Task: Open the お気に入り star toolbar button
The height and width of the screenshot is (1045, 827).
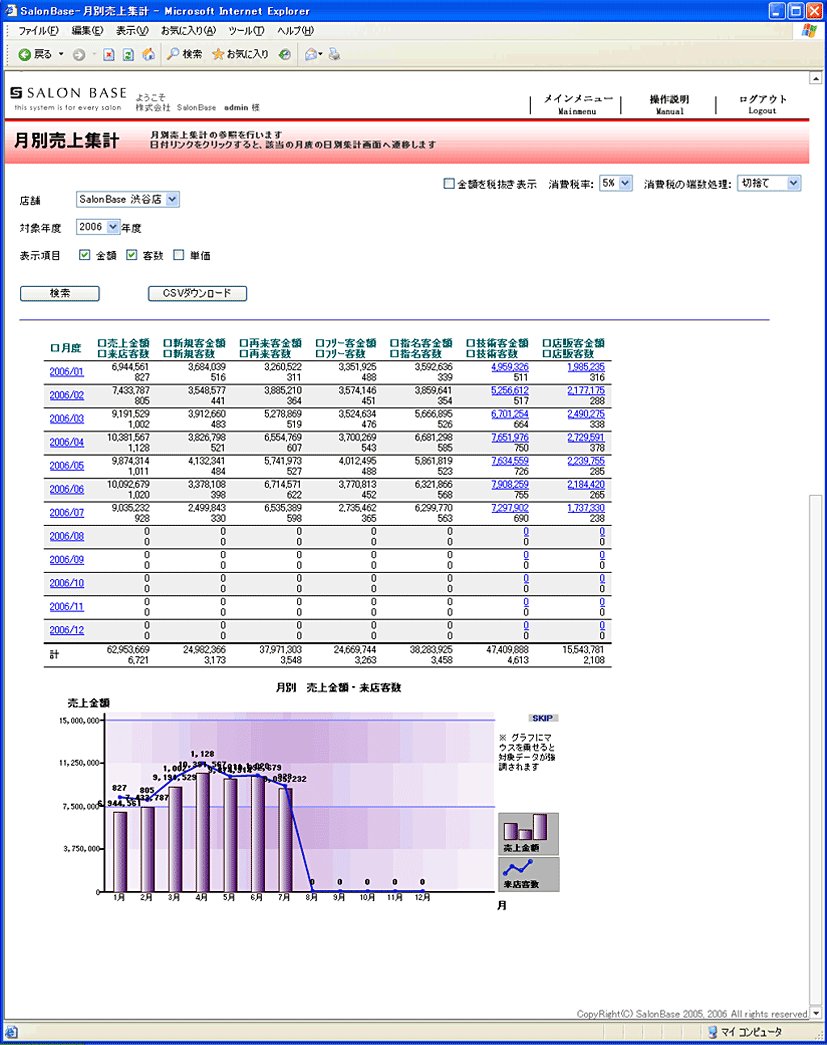Action: tap(240, 55)
